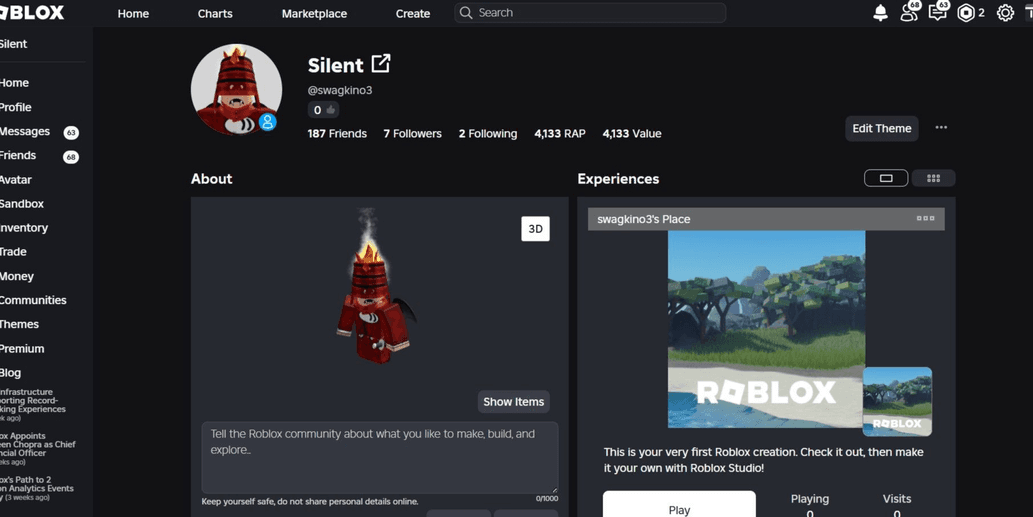Click into the Search field
This screenshot has height=517, width=1033.
590,13
